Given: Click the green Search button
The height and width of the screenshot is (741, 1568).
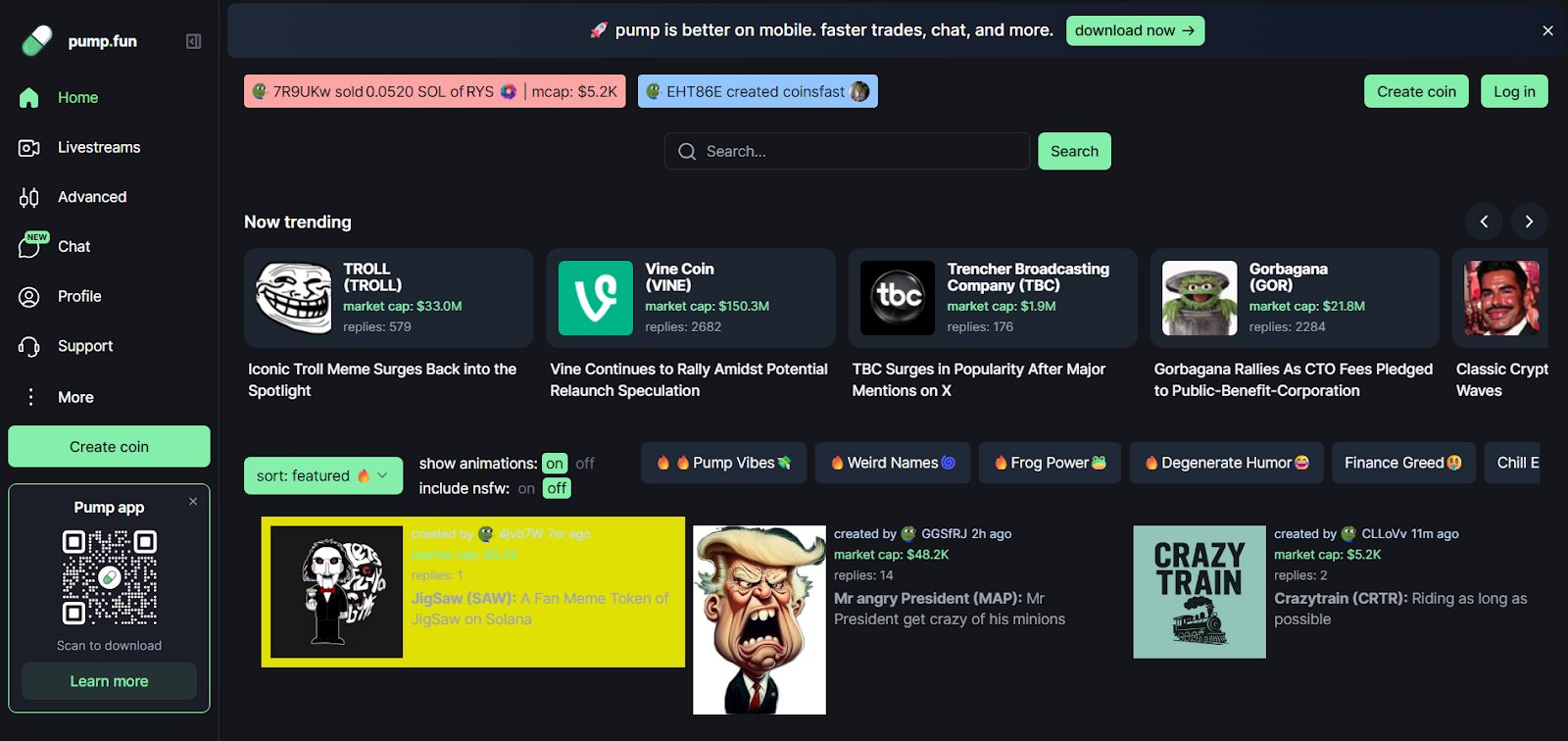Looking at the screenshot, I should (1074, 151).
